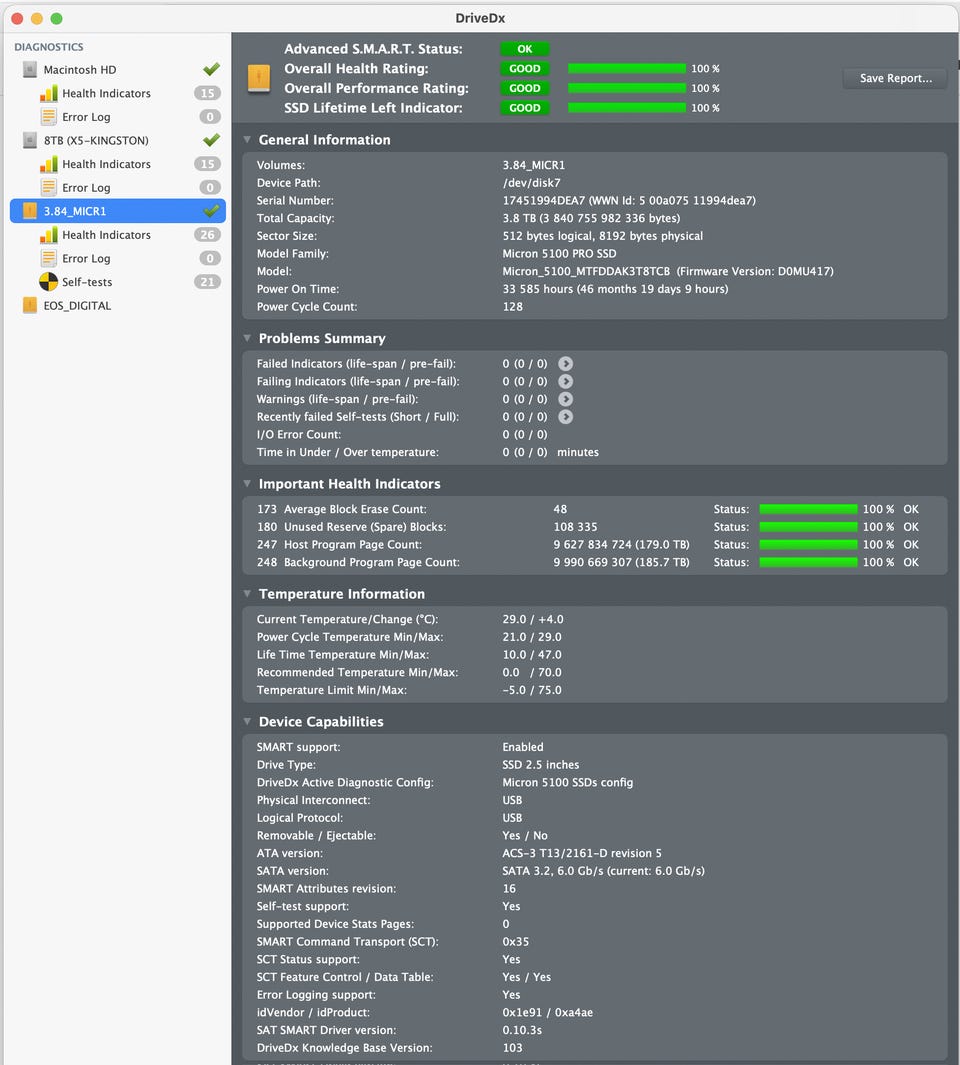Click Health Indicators chart icon under 8TB drive
This screenshot has height=1065, width=960.
pyautogui.click(x=48, y=164)
